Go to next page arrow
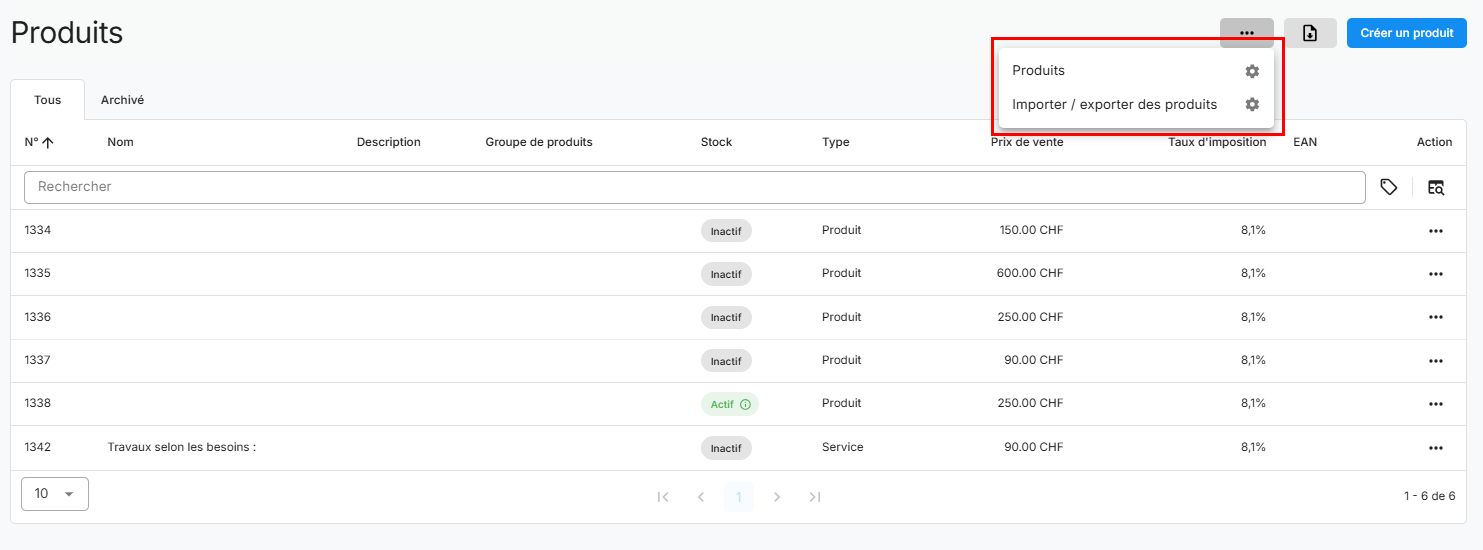Viewport: 1483px width, 550px height. (x=777, y=497)
